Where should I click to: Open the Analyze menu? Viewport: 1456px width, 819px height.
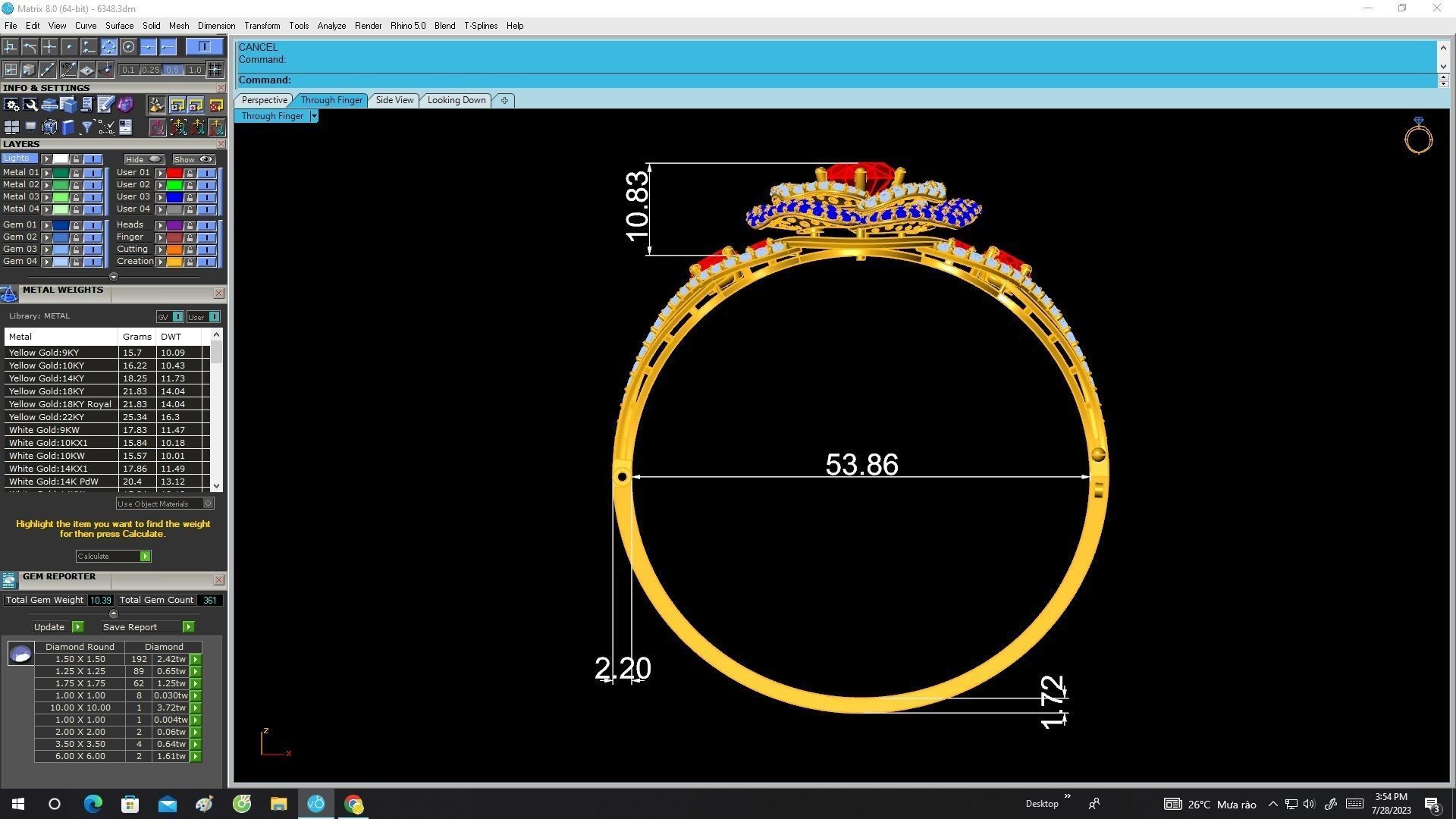(331, 26)
